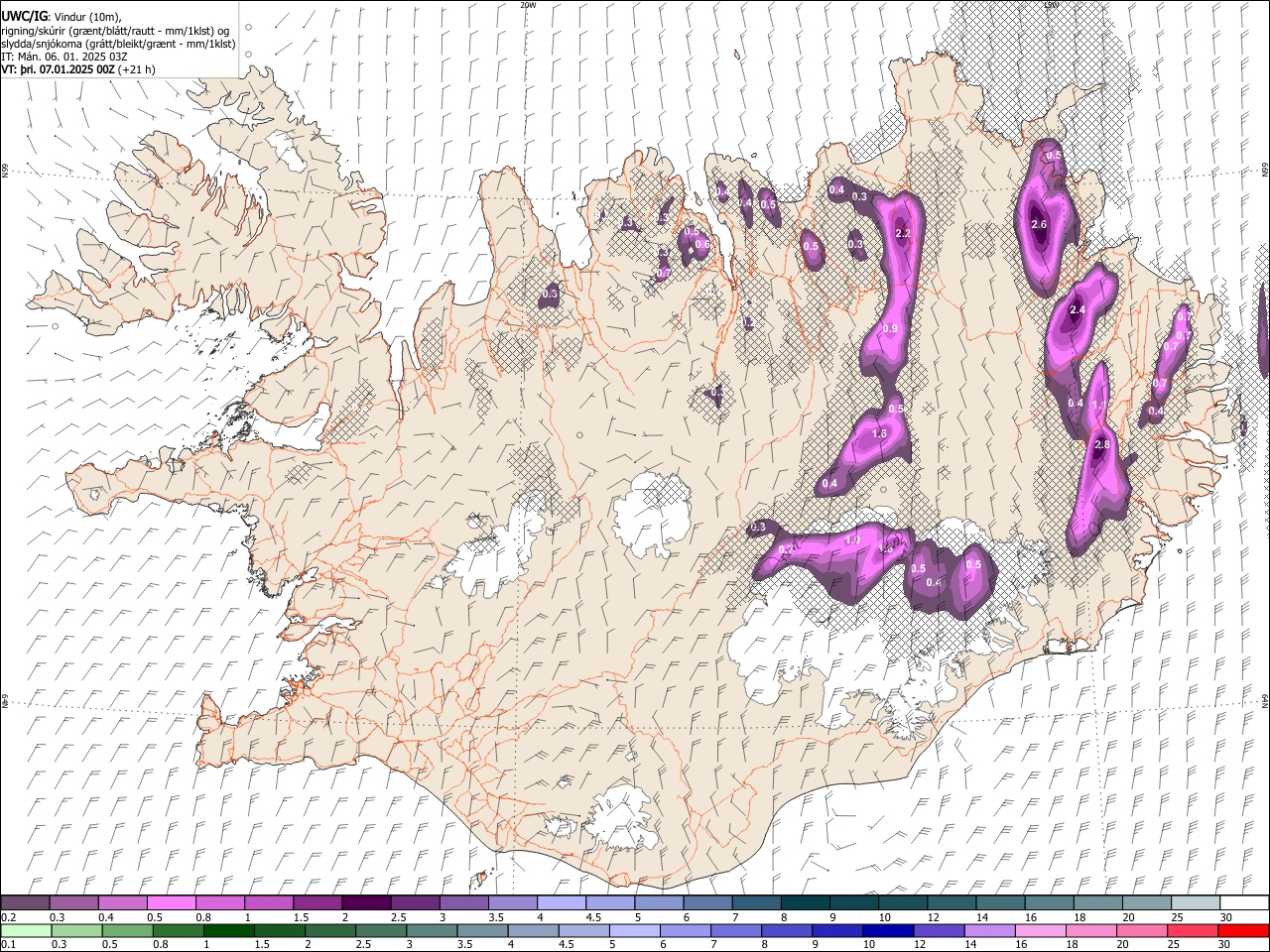Select the dark blue 10 swatch in lower legend

coord(888,930)
